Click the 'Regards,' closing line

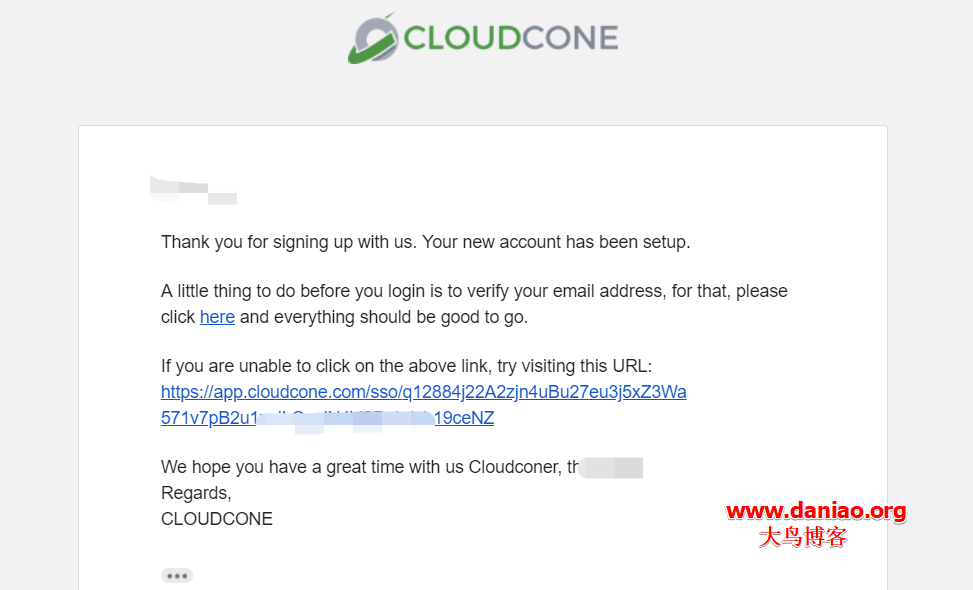pos(196,493)
